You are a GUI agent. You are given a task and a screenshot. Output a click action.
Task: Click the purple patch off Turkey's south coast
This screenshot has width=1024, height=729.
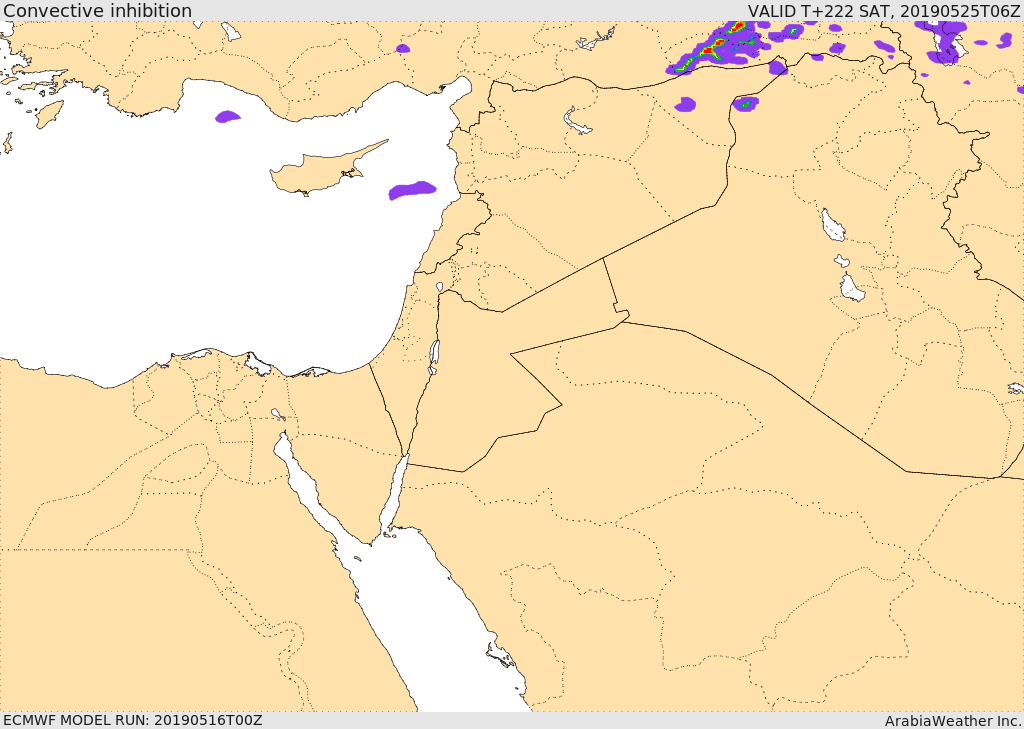[x=228, y=117]
